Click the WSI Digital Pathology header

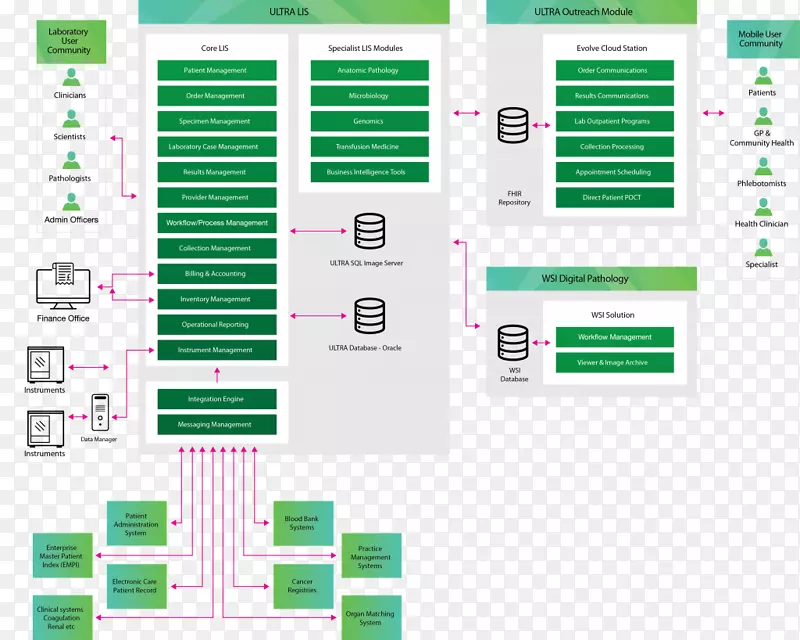(591, 279)
